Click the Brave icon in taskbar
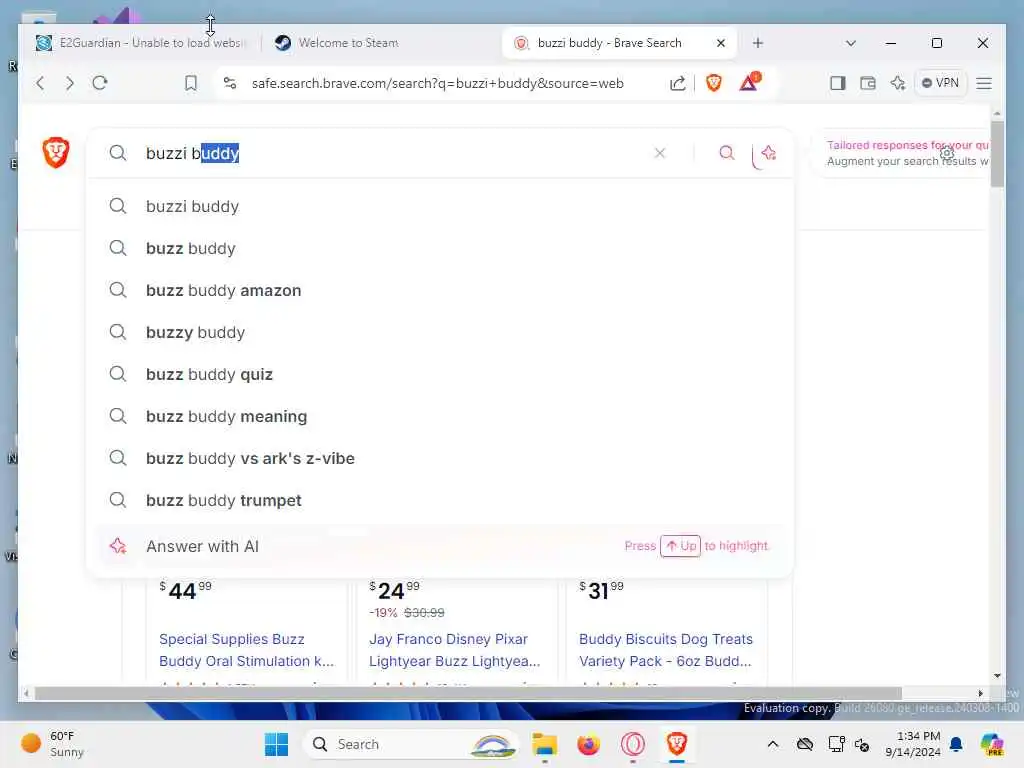This screenshot has height=768, width=1024. (677, 744)
